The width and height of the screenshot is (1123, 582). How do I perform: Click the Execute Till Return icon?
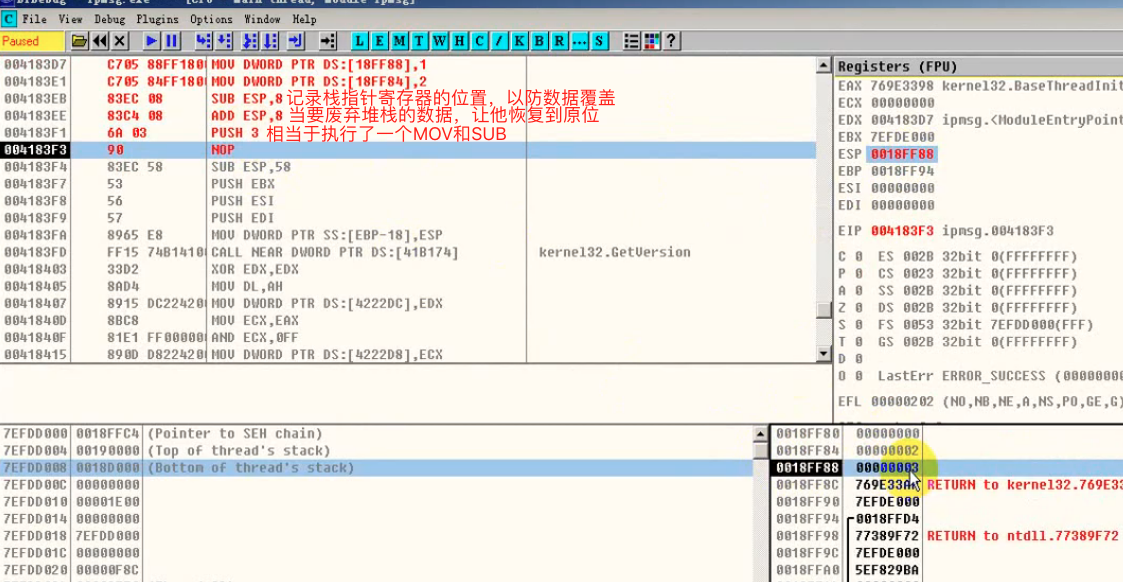tap(296, 41)
